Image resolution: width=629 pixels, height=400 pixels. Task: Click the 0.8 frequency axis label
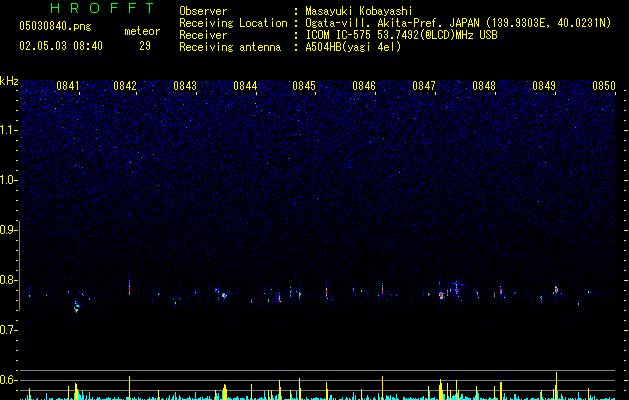pos(8,280)
